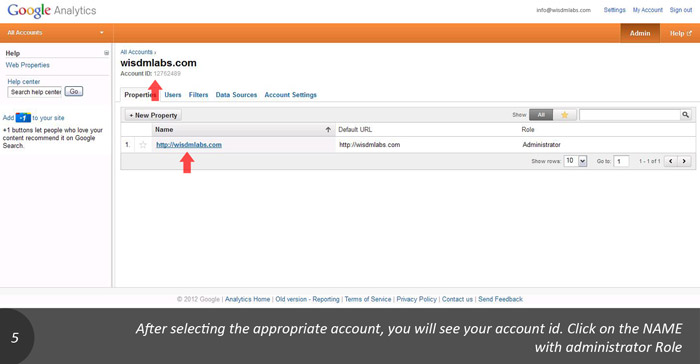Select the Properties tab

point(140,95)
